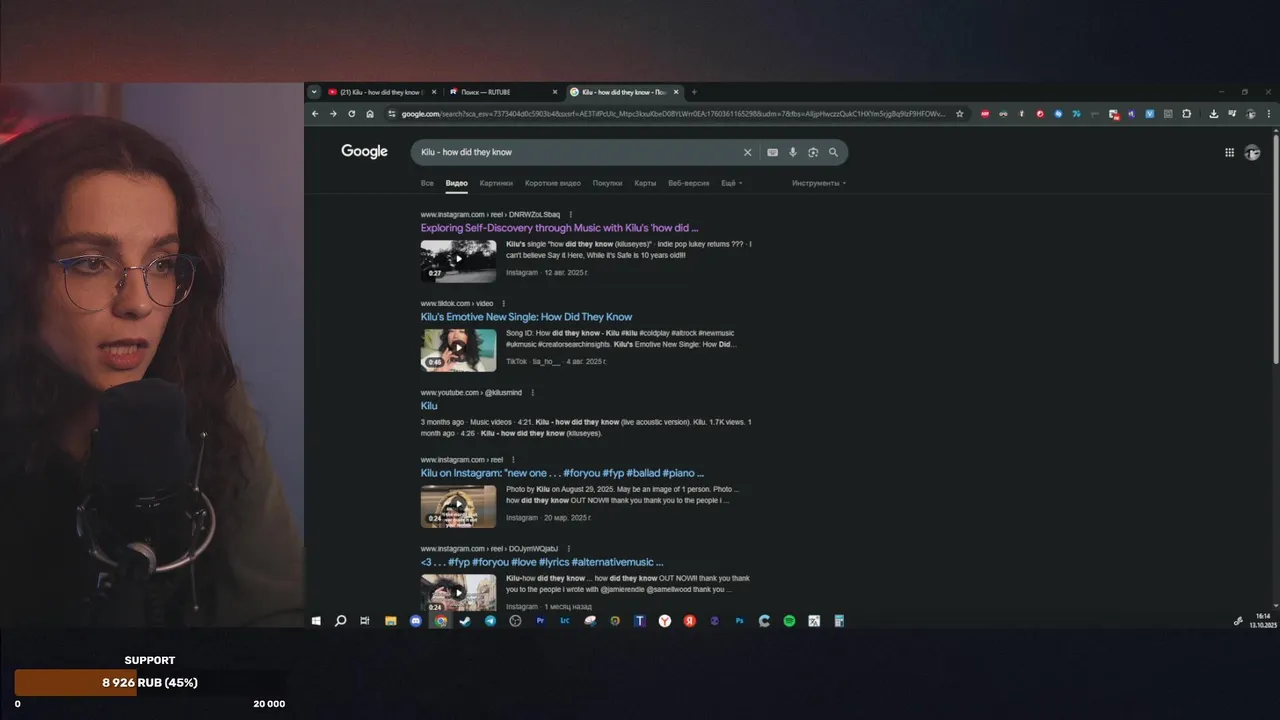
Task: Play the 0:46 TikTok video thumbnail
Action: pos(458,350)
